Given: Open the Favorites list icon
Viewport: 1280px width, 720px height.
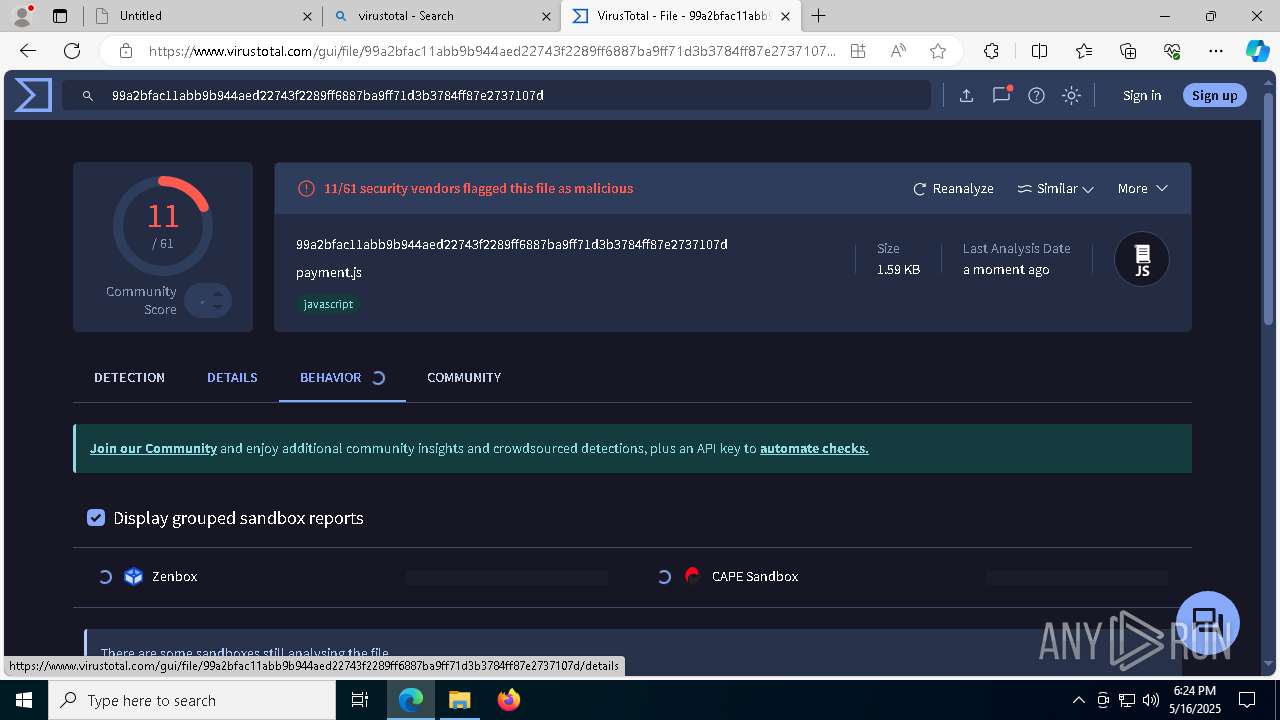Looking at the screenshot, I should click(1084, 51).
